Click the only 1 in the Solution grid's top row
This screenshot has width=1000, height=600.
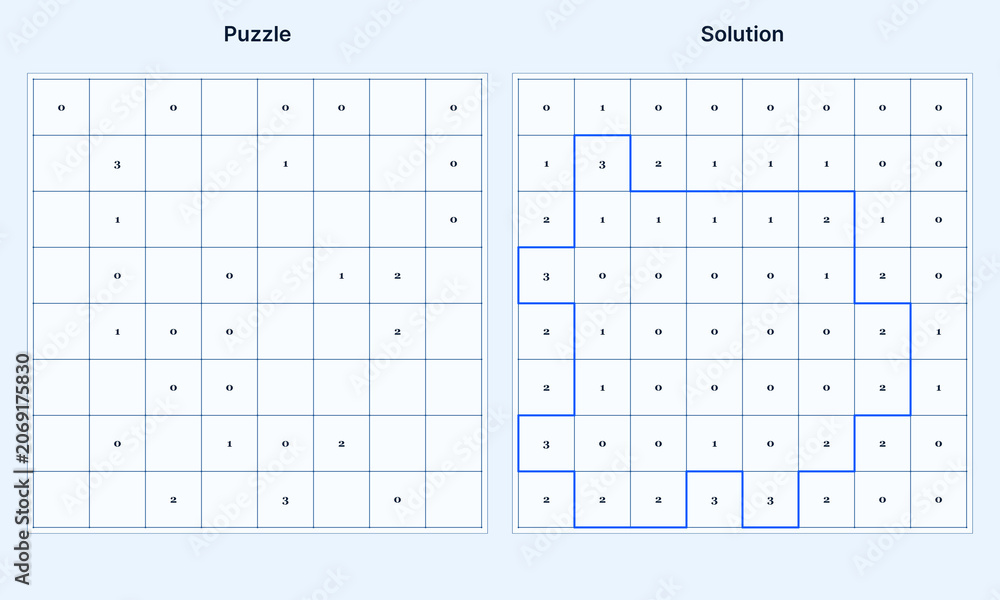click(602, 107)
